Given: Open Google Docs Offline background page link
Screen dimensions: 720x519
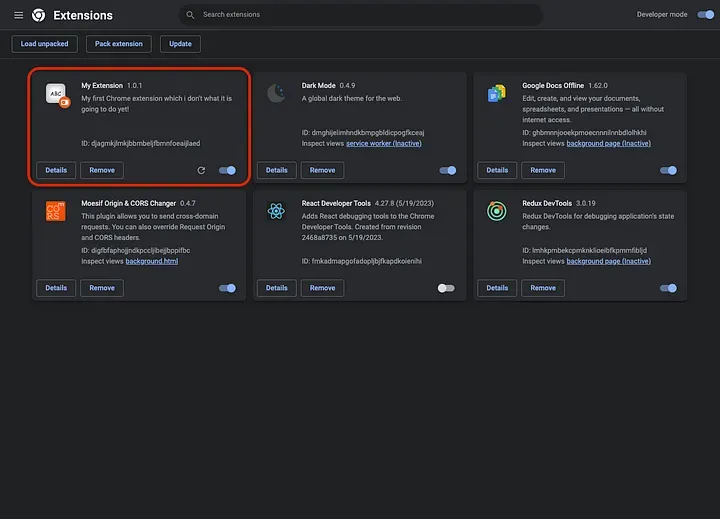Looking at the screenshot, I should click(608, 143).
